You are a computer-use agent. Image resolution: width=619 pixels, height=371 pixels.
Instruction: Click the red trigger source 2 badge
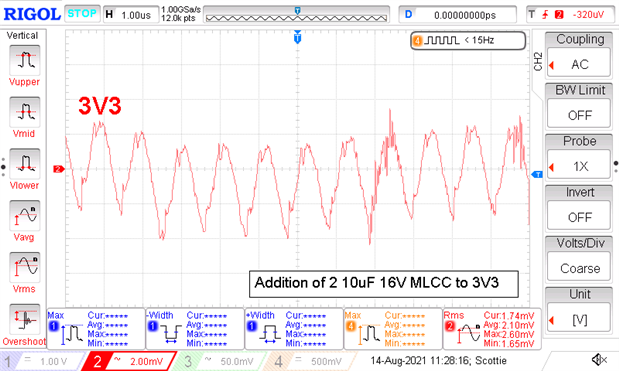point(559,15)
